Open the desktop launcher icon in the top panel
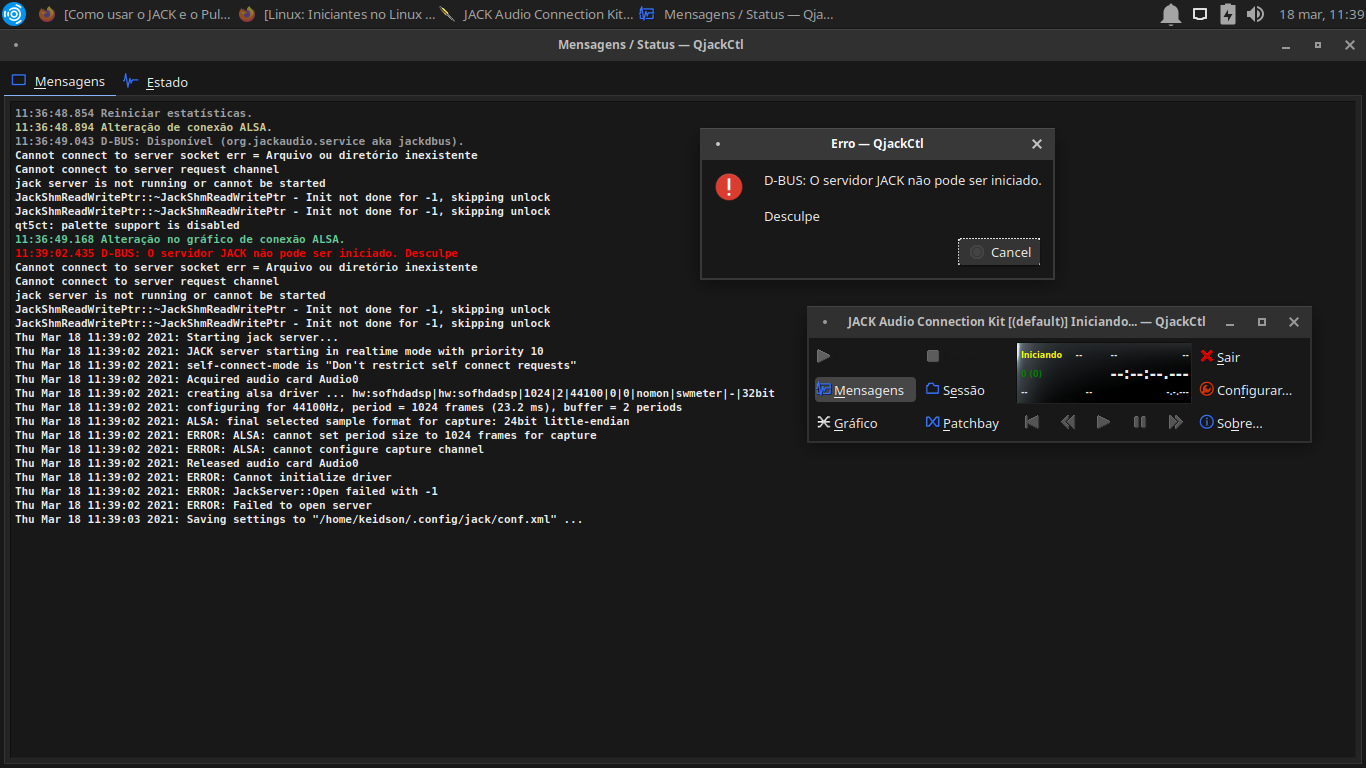The image size is (1366, 768). tap(14, 14)
